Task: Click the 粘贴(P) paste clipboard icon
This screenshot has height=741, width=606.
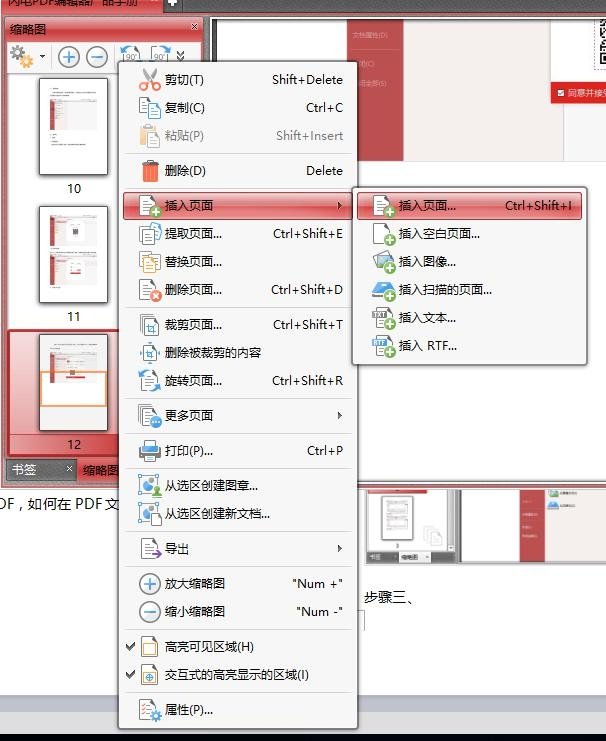Action: coord(150,136)
